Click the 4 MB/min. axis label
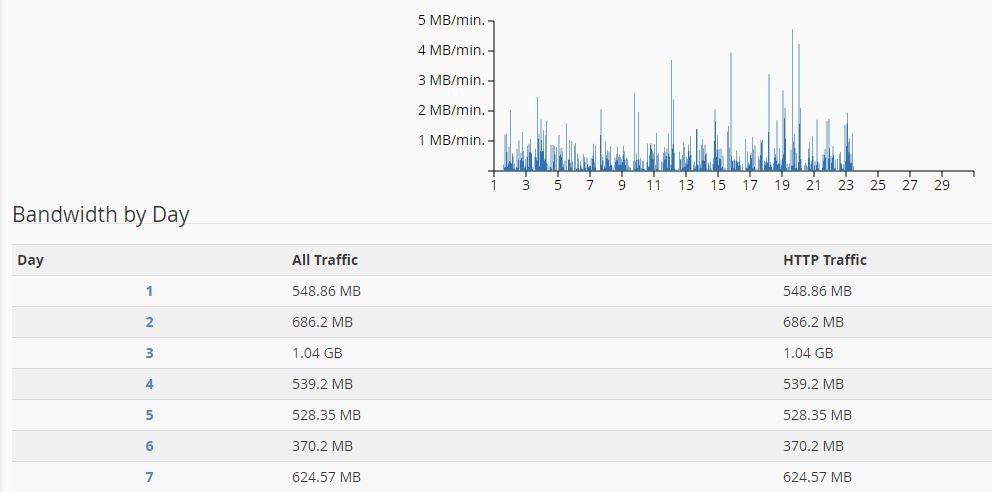The width and height of the screenshot is (992, 492). (x=451, y=50)
